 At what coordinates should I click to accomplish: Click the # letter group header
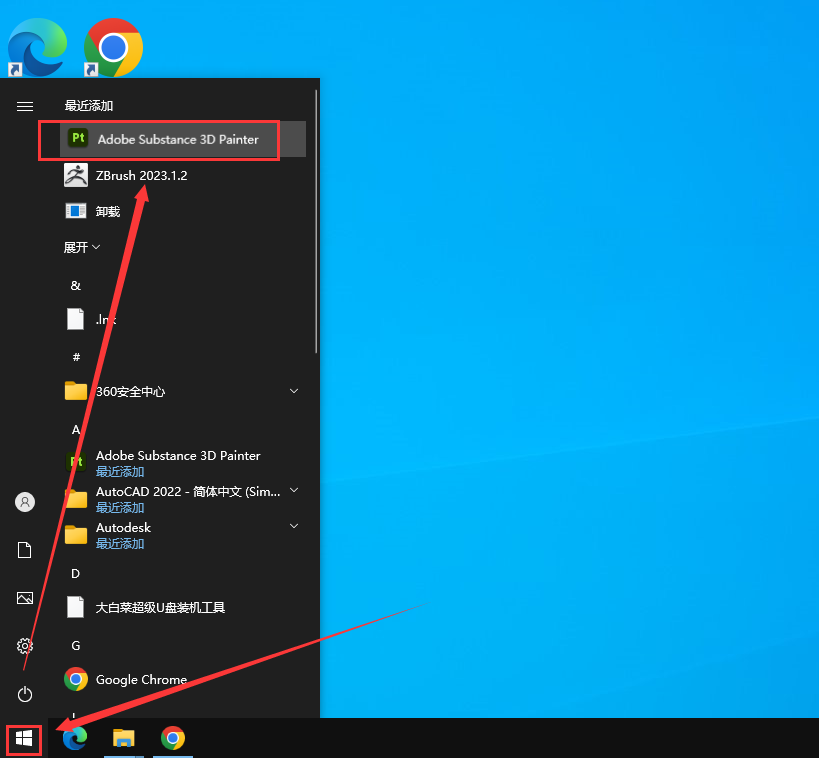point(76,357)
